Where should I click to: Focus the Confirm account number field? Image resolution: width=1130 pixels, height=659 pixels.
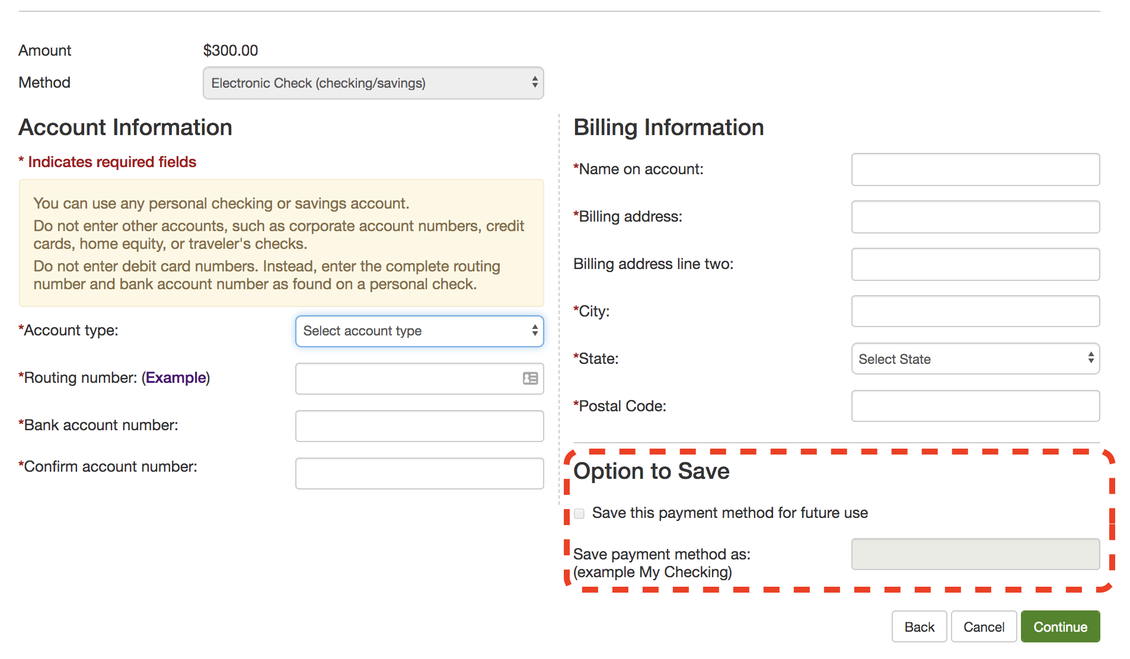click(419, 474)
